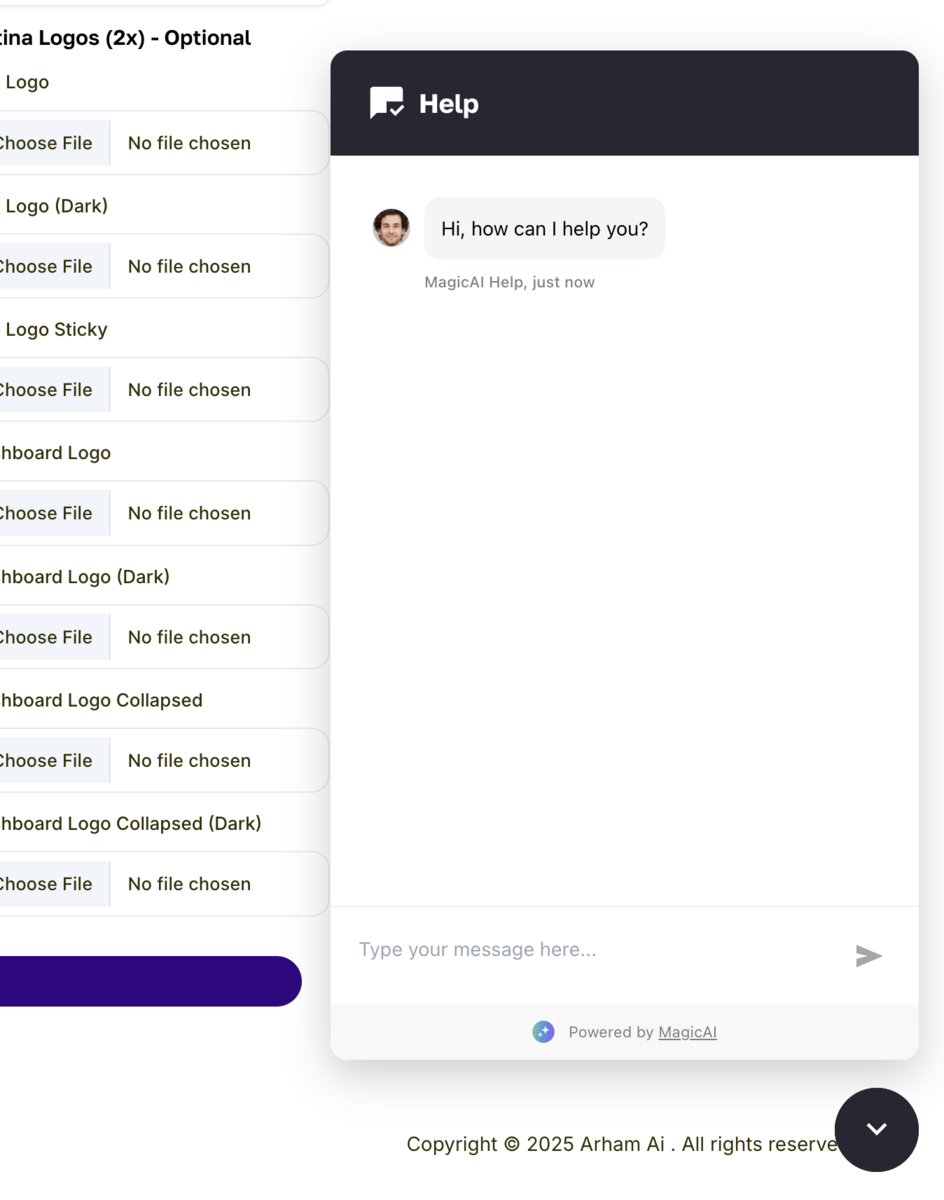Click the send message arrow icon
Image resolution: width=944 pixels, height=1200 pixels.
[x=868, y=956]
